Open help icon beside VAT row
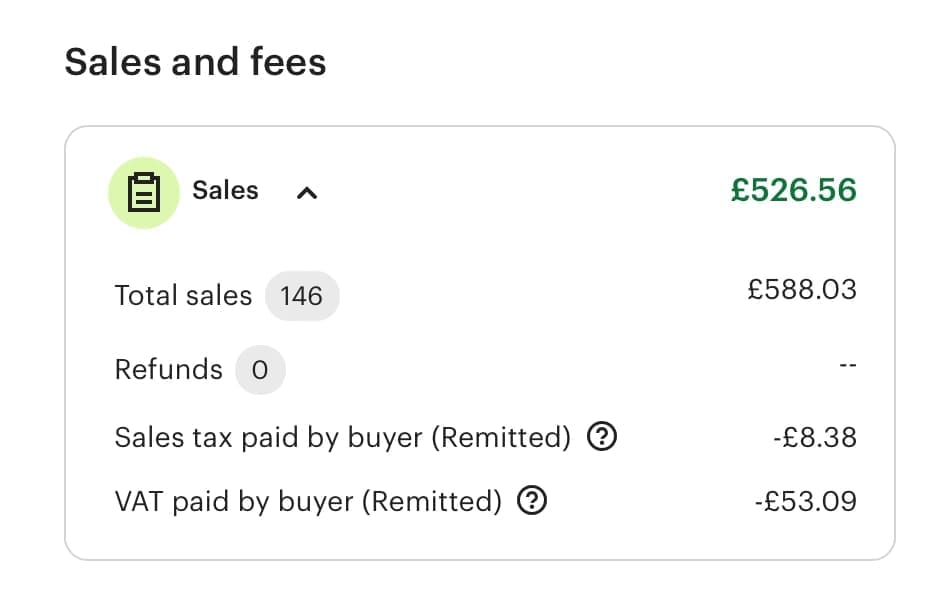The width and height of the screenshot is (933, 616). (532, 501)
